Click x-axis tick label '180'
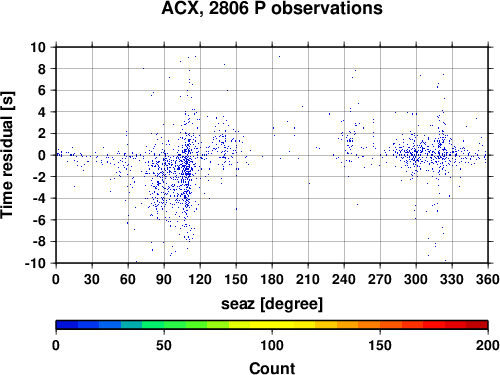This screenshot has height=375, width=500. (x=272, y=279)
